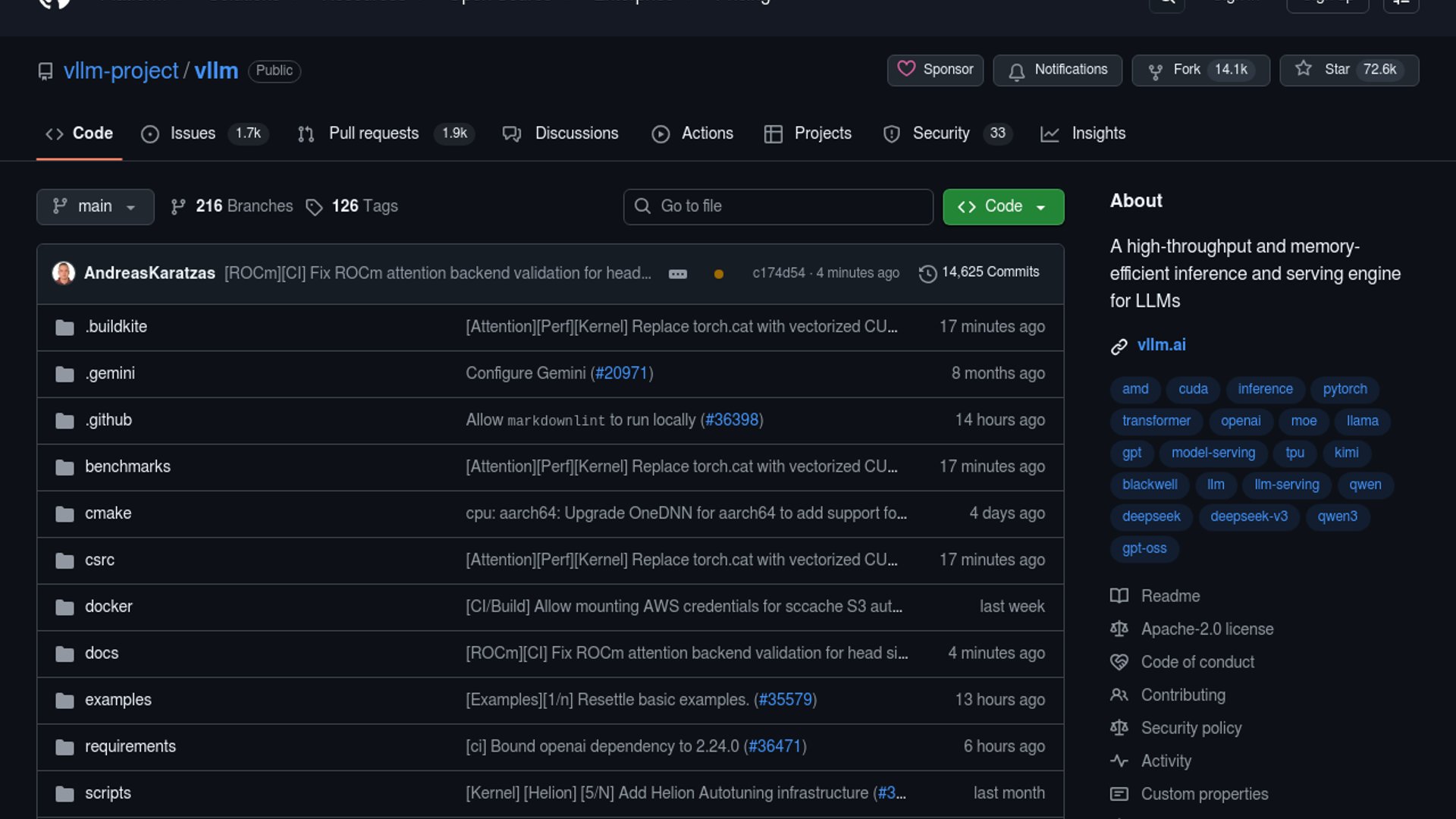The image size is (1456, 819).
Task: Switch to the Pull requests tab
Action: click(373, 133)
